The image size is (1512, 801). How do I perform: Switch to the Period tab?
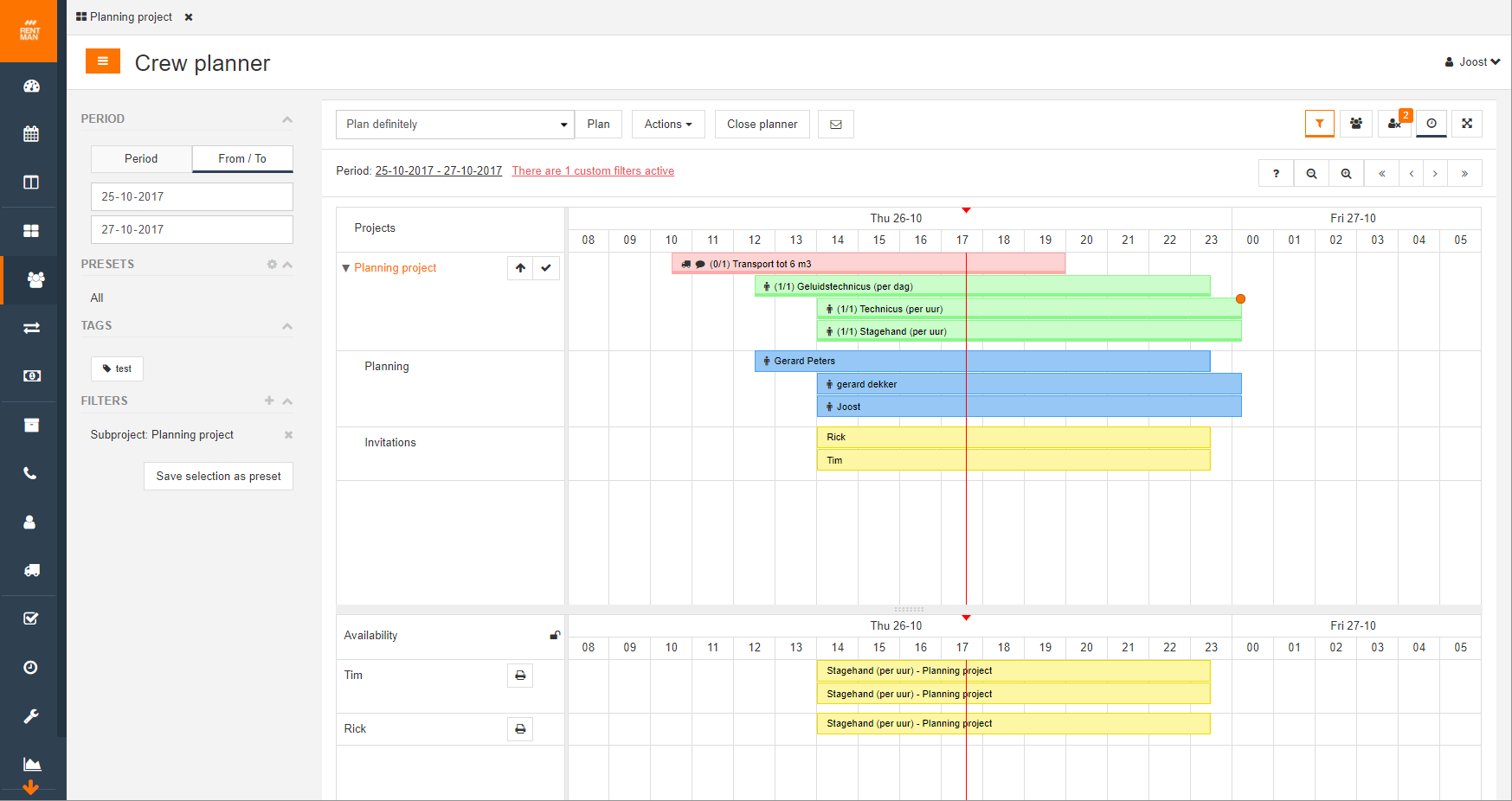141,158
